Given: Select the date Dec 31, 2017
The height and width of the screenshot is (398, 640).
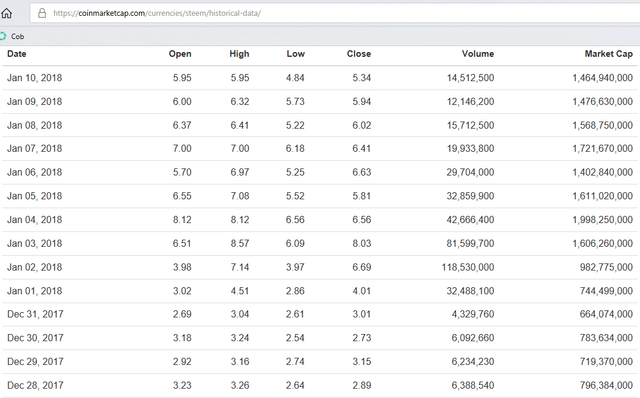Looking at the screenshot, I should point(35,314).
